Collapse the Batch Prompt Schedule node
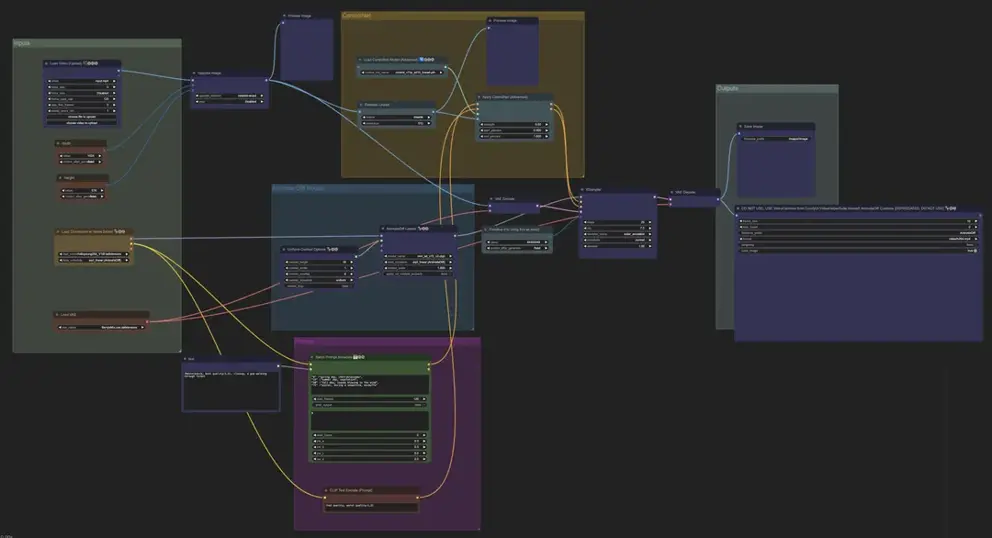 310,356
